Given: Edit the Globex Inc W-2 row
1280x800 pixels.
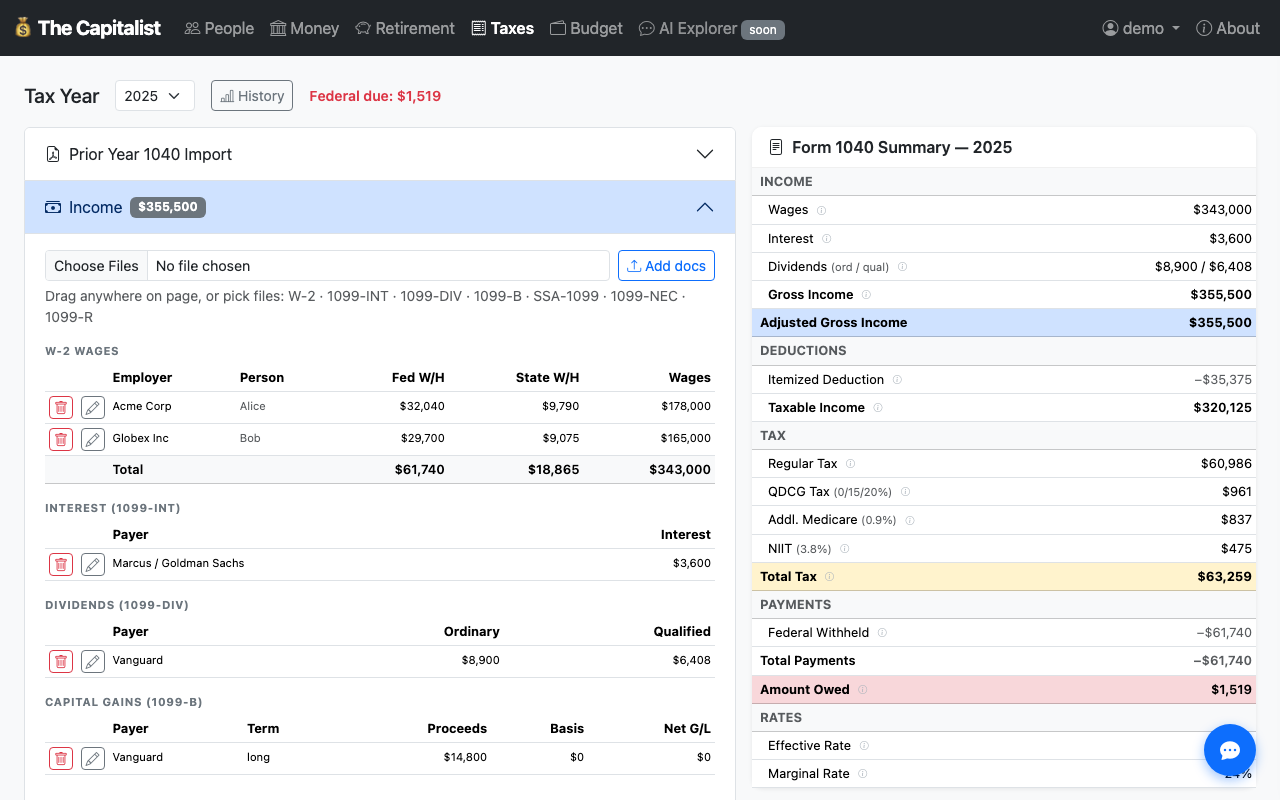Looking at the screenshot, I should coord(92,439).
